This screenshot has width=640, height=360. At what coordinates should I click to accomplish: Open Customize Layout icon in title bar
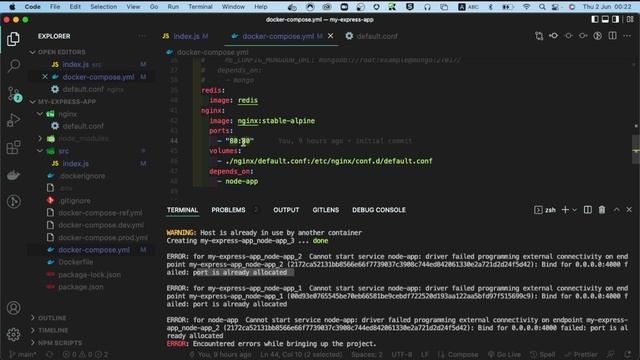click(x=630, y=19)
